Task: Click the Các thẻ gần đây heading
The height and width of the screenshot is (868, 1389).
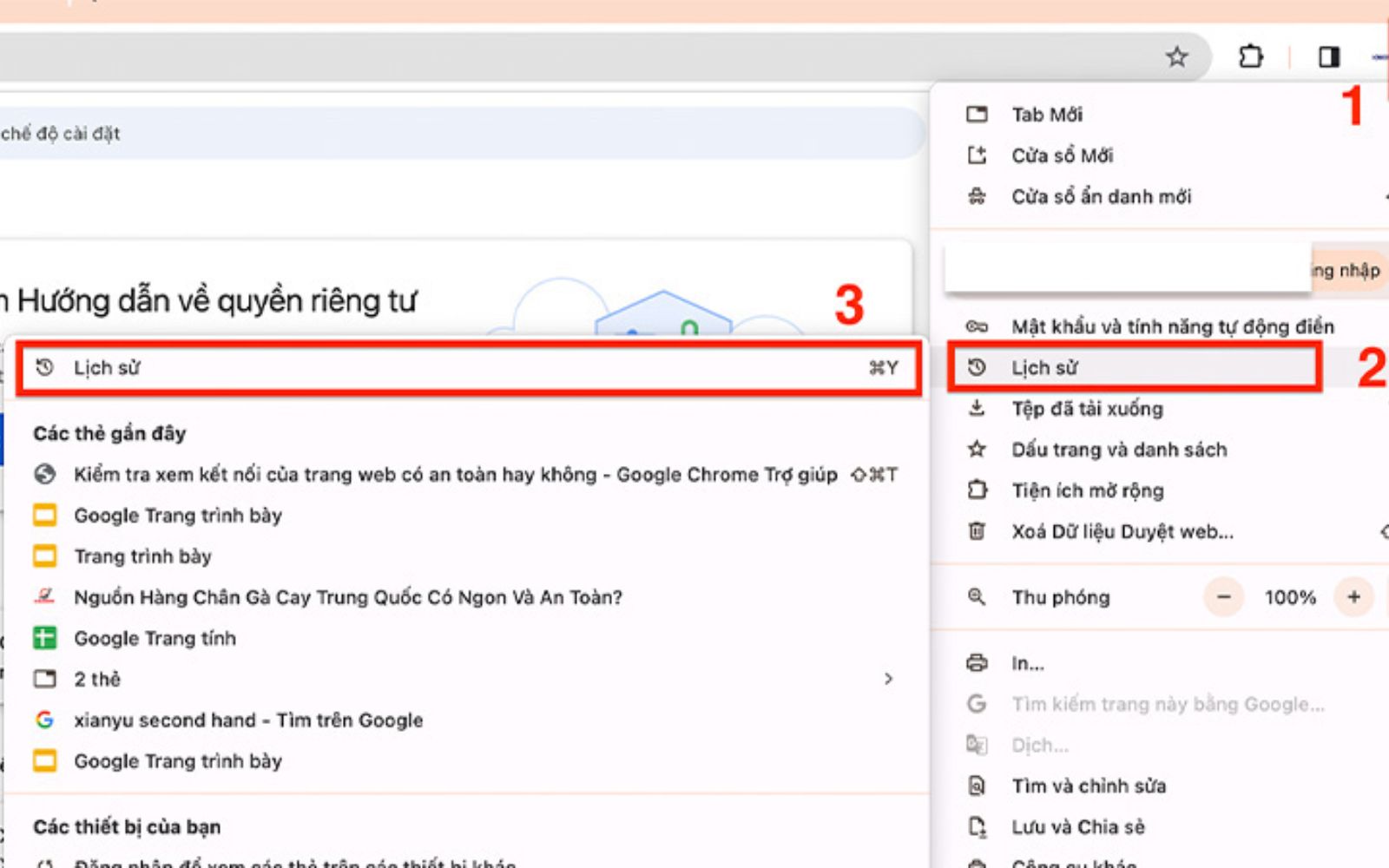Action: (109, 433)
